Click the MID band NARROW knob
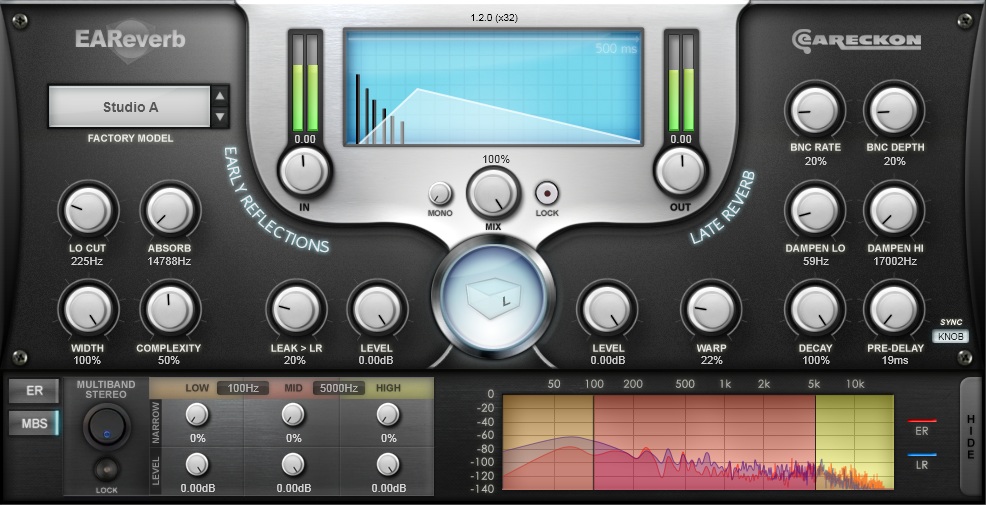 coord(293,414)
